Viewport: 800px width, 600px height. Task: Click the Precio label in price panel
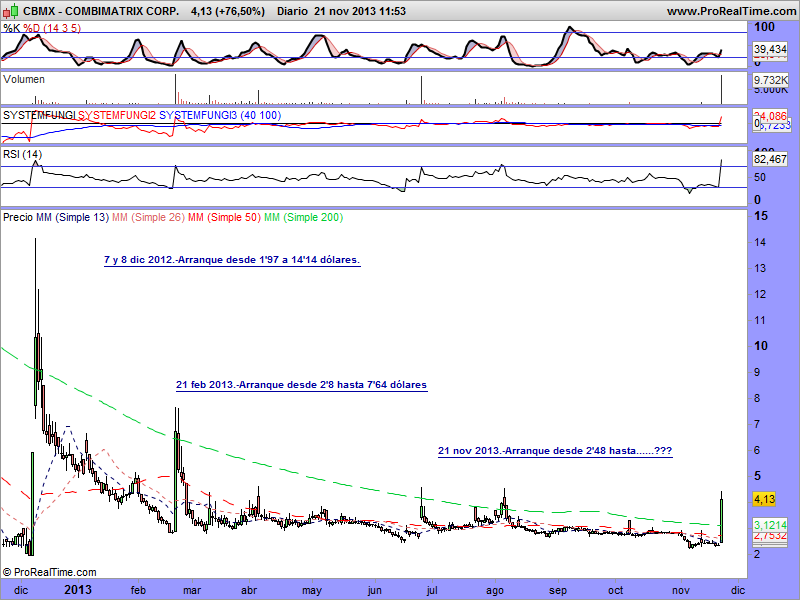tap(18, 217)
